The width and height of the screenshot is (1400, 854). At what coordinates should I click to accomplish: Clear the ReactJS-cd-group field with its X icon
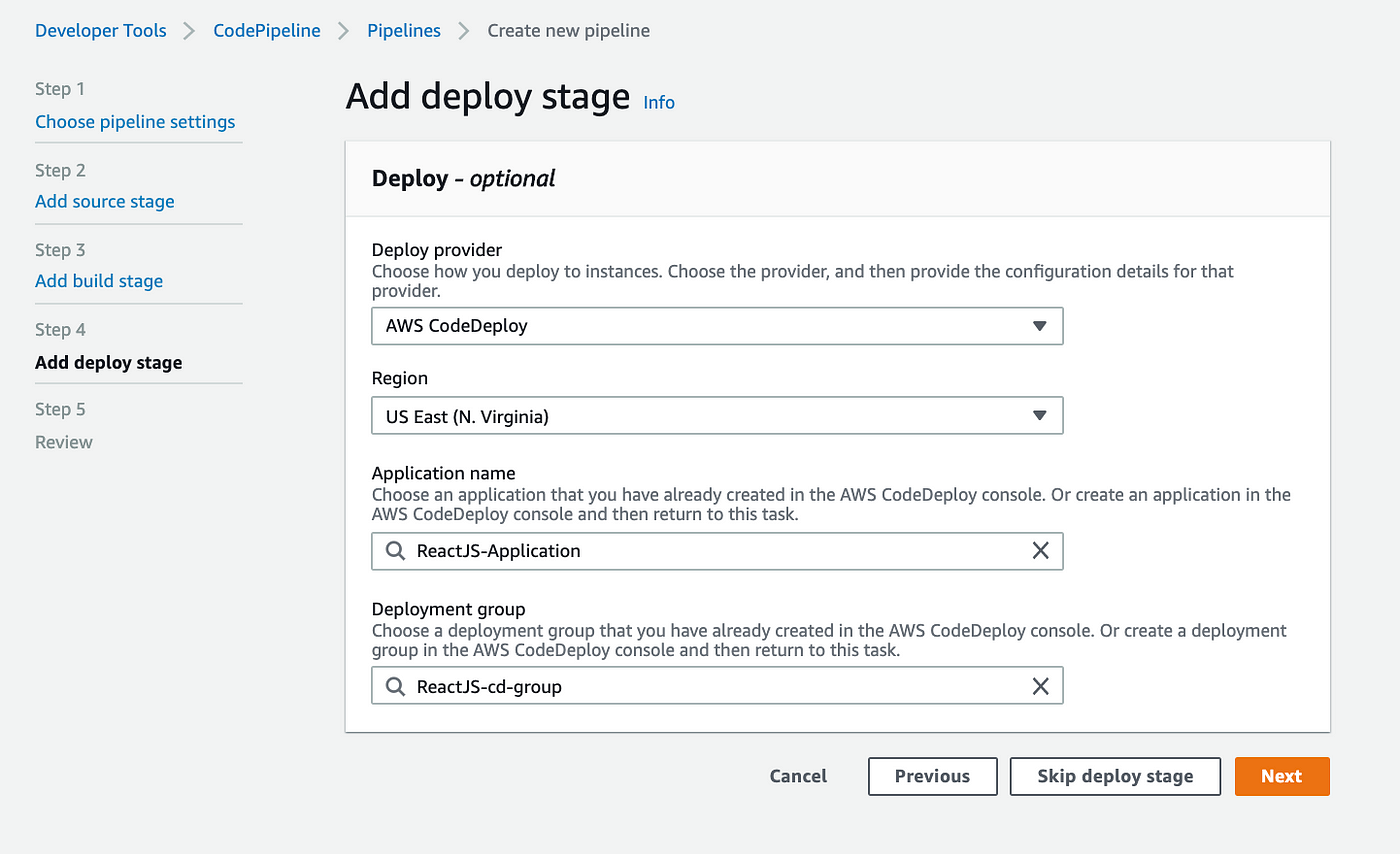tap(1040, 686)
